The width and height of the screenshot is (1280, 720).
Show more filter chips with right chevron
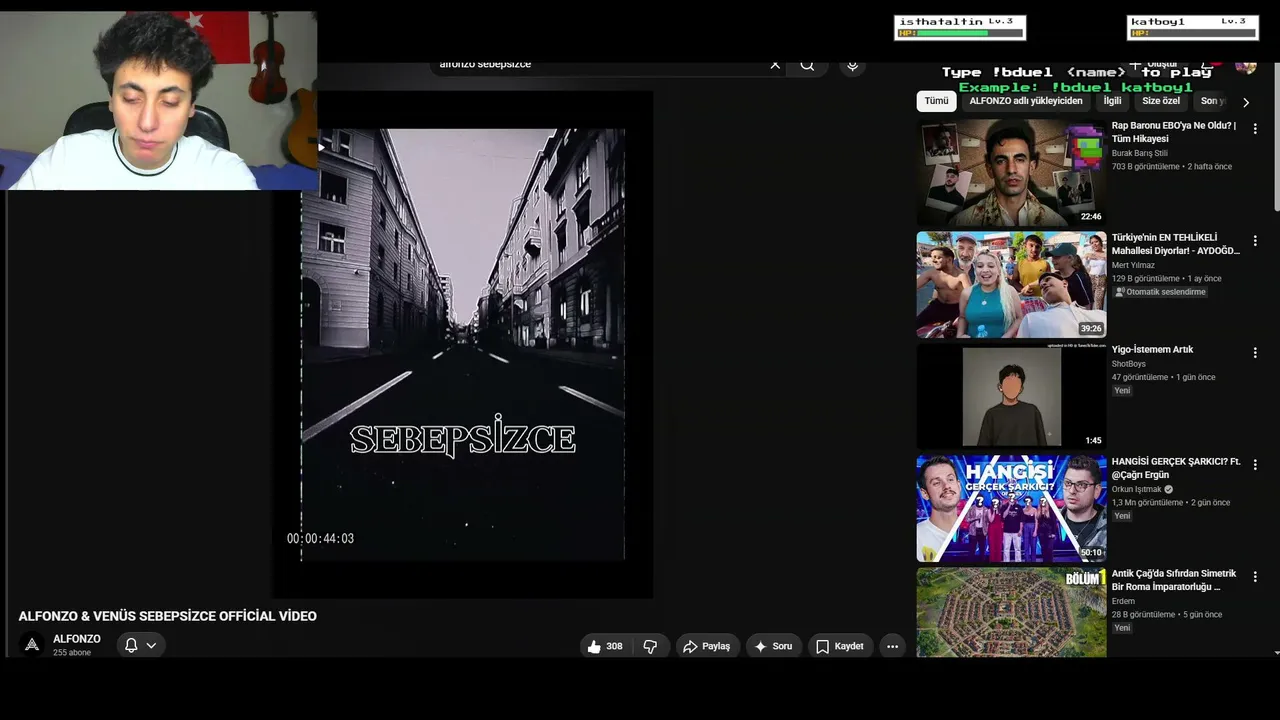1245,102
